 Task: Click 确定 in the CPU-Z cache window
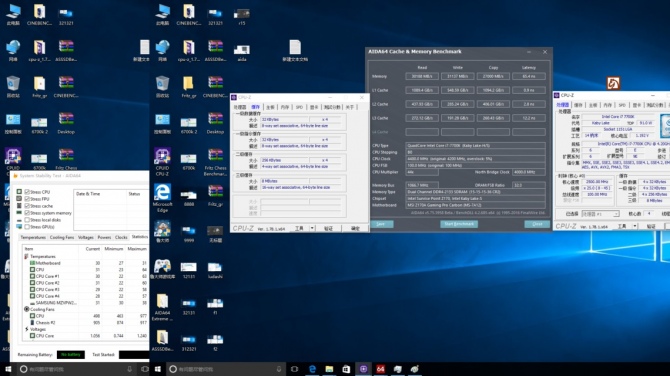coord(356,228)
